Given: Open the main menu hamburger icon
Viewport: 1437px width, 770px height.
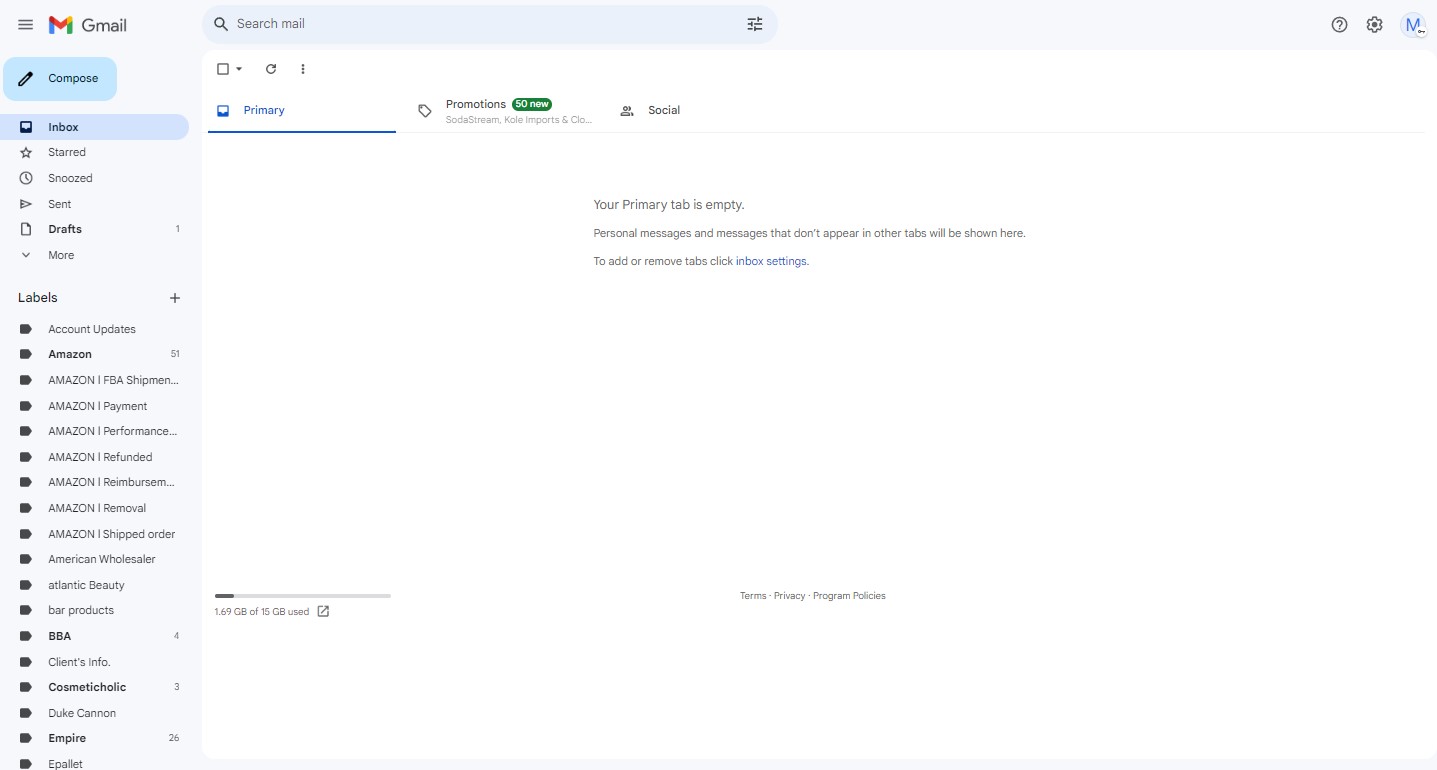Looking at the screenshot, I should point(26,25).
